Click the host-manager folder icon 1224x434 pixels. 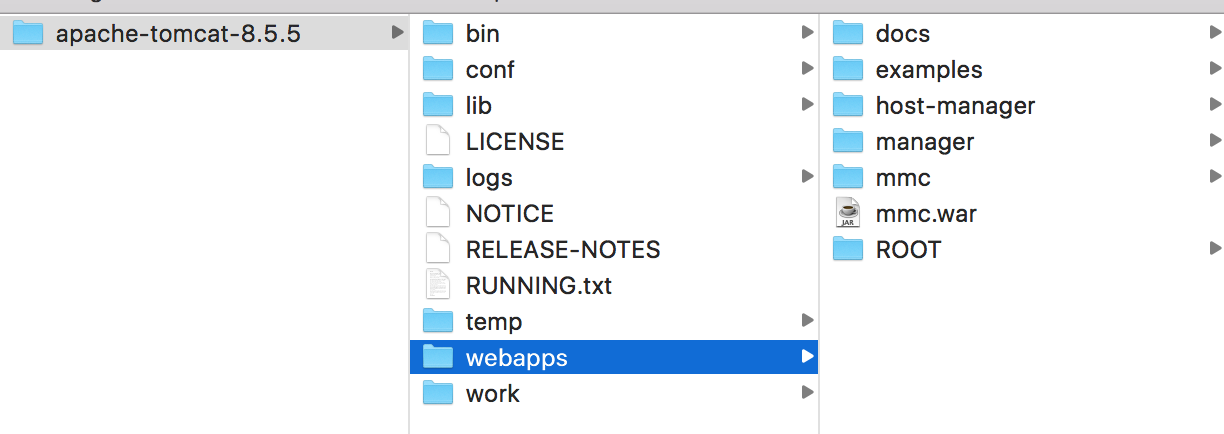[848, 105]
